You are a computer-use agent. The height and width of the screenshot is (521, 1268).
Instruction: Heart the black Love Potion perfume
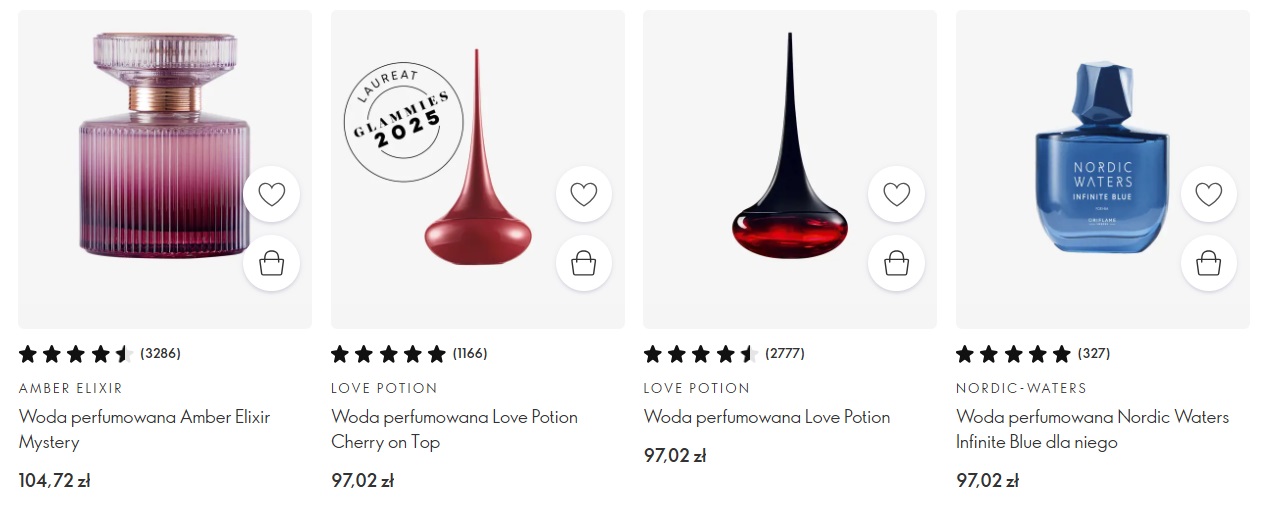896,194
